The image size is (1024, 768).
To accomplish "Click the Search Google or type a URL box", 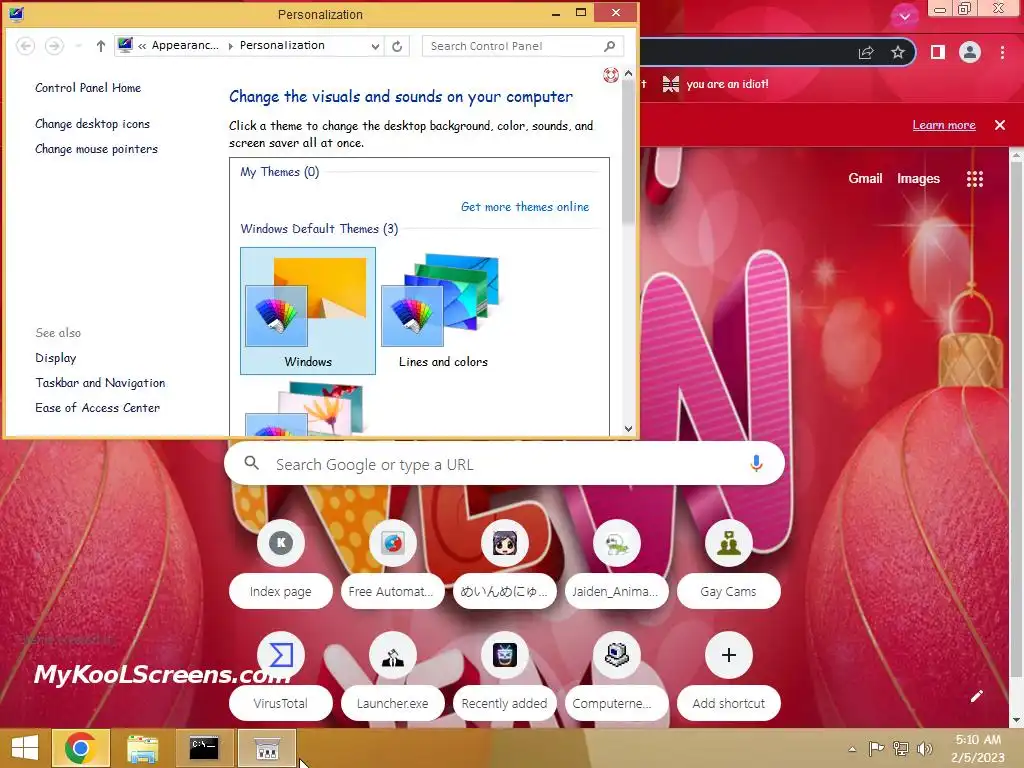I will click(504, 464).
